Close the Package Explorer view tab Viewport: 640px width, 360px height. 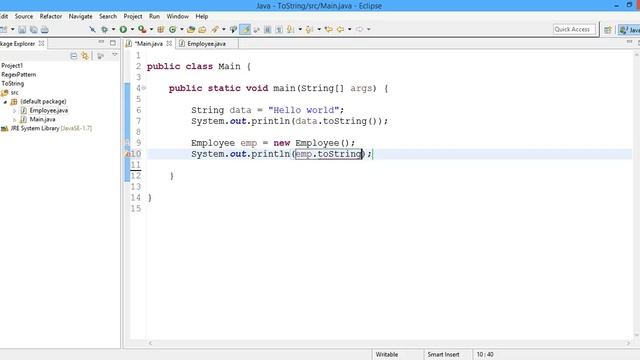(41, 43)
